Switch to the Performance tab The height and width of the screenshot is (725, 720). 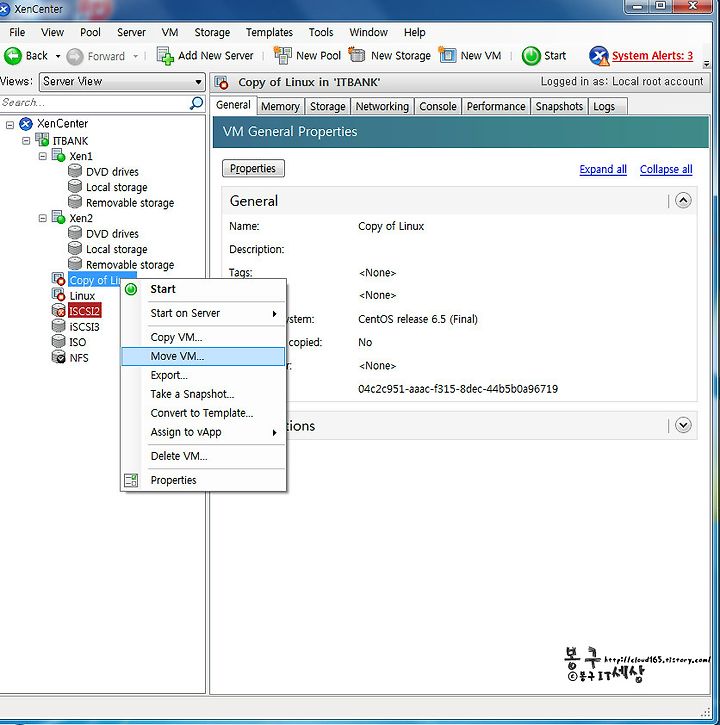click(x=496, y=106)
